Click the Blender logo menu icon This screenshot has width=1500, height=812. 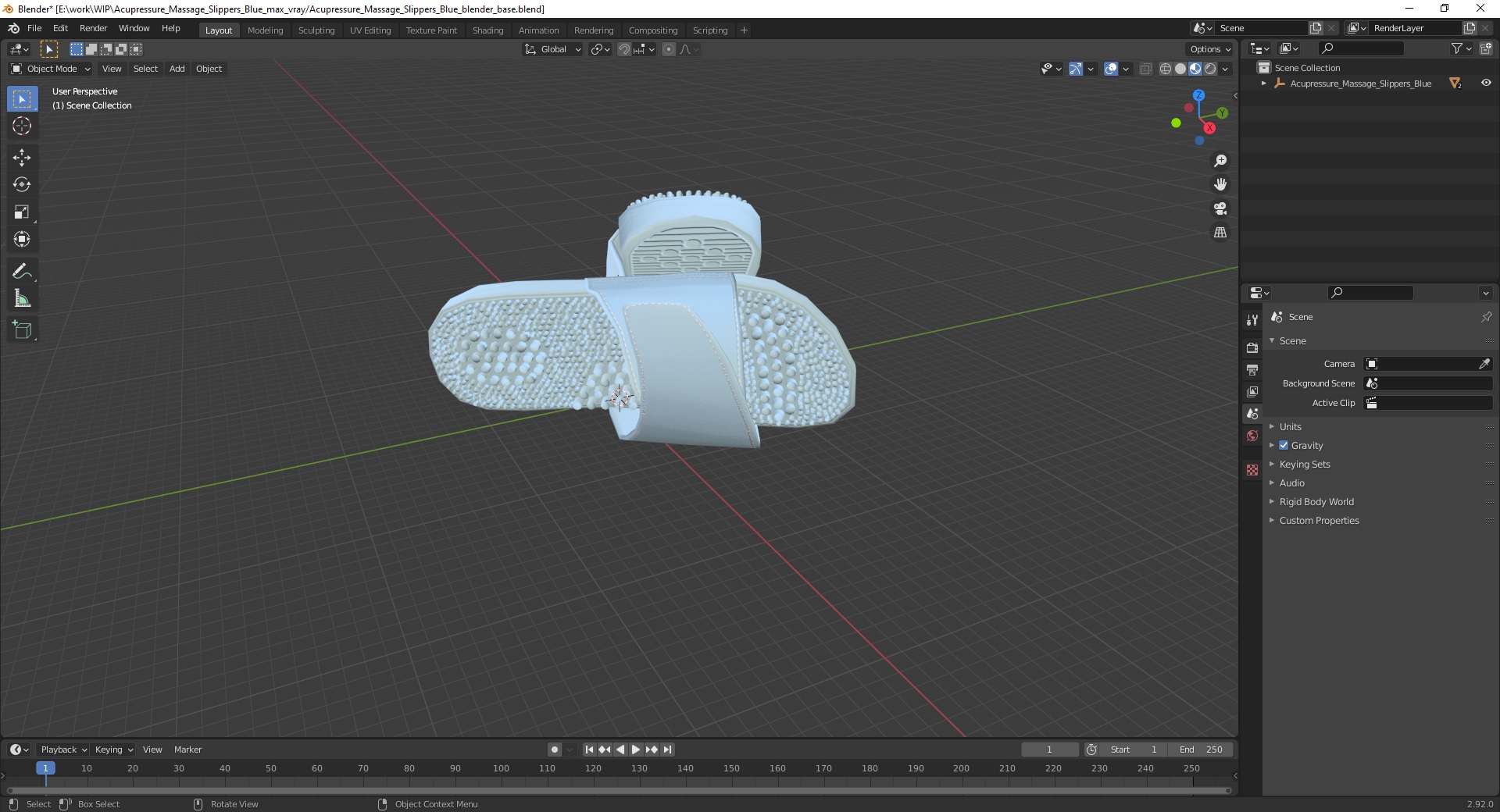click(13, 28)
